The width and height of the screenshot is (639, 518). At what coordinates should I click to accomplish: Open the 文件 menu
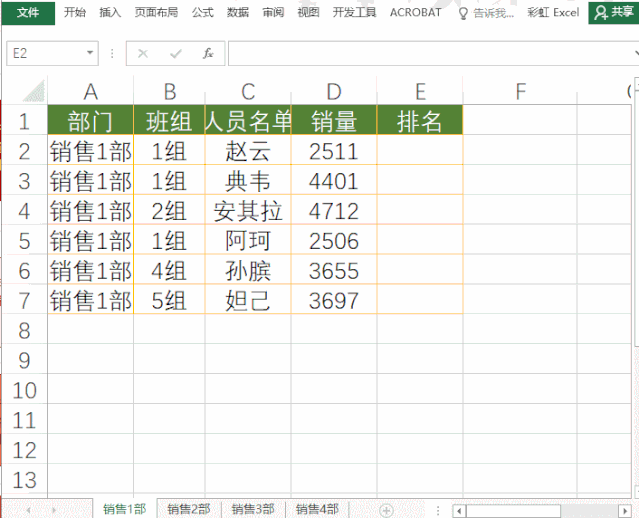(x=28, y=13)
